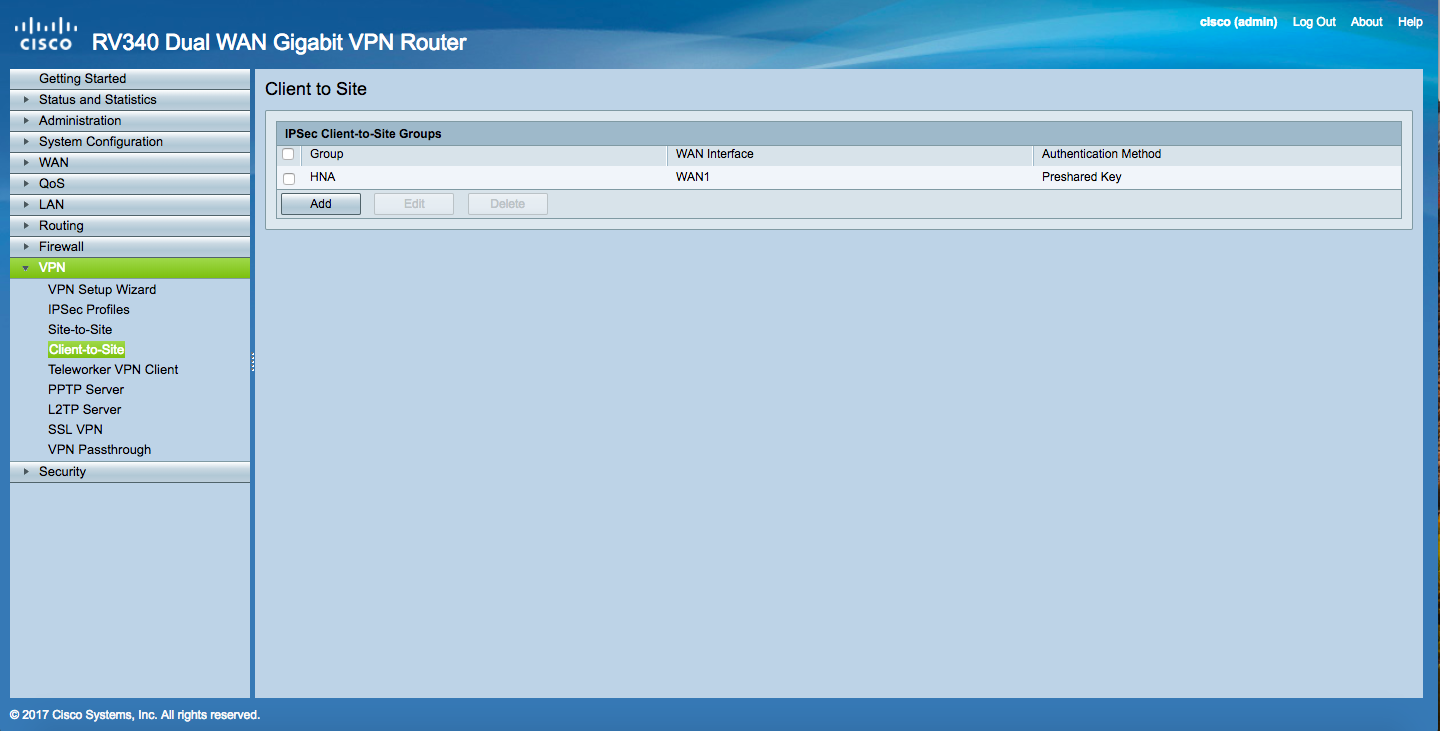Expand the Administration arrow
The image size is (1440, 731).
click(x=26, y=121)
